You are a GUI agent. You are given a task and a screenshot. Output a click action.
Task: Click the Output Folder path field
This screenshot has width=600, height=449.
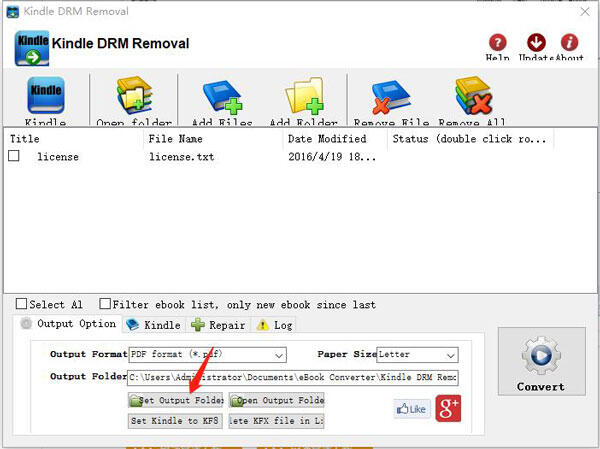292,377
